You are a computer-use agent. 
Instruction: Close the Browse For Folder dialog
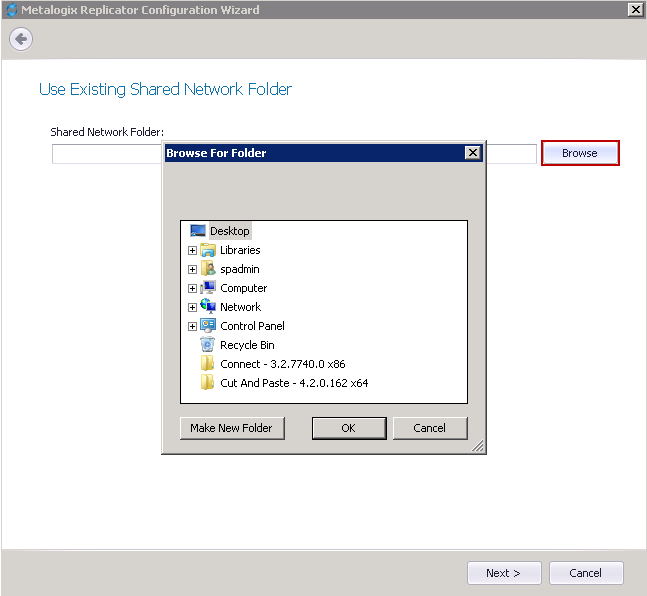click(x=473, y=153)
